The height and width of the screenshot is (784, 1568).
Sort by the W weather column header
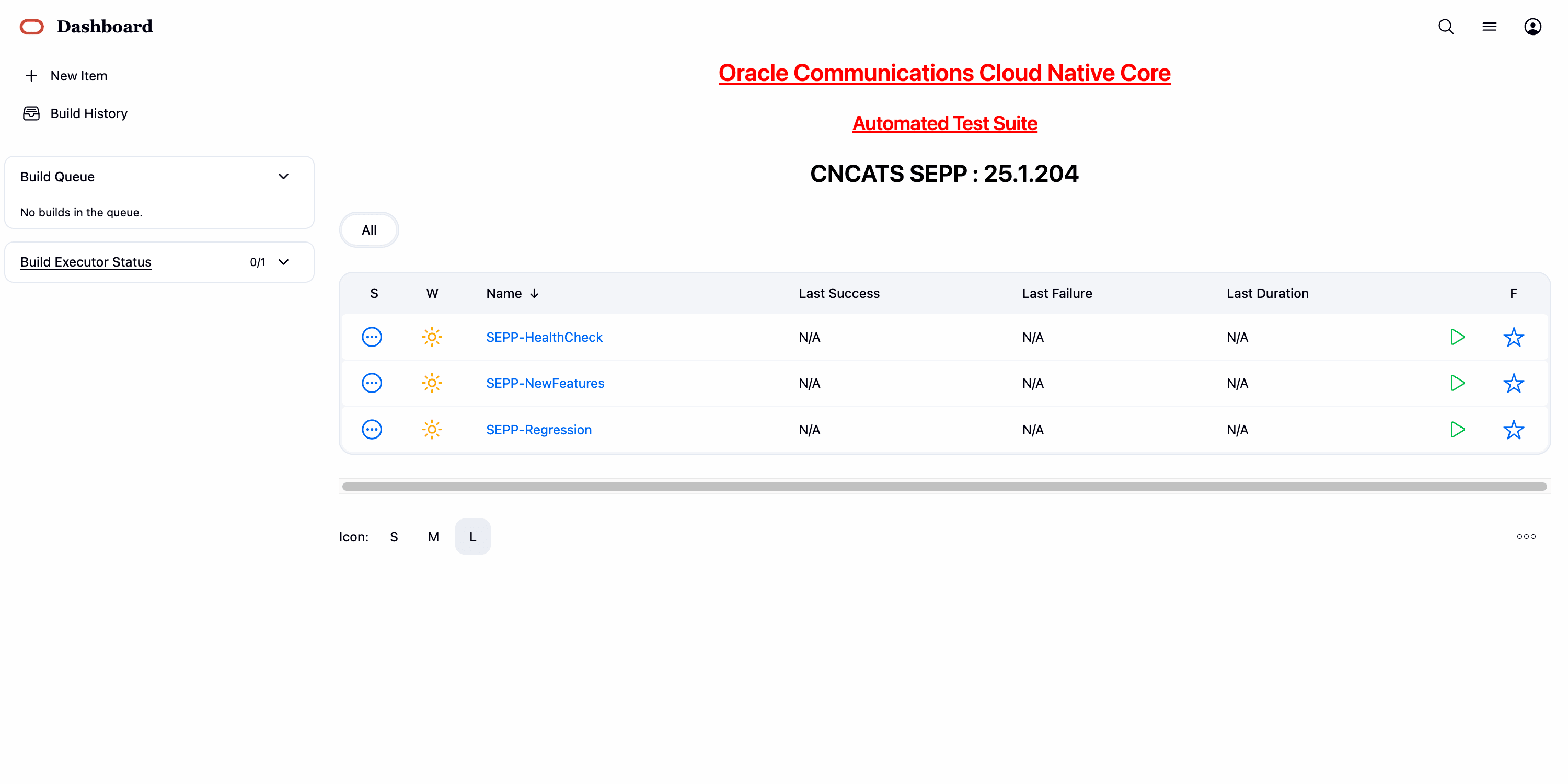coord(432,293)
